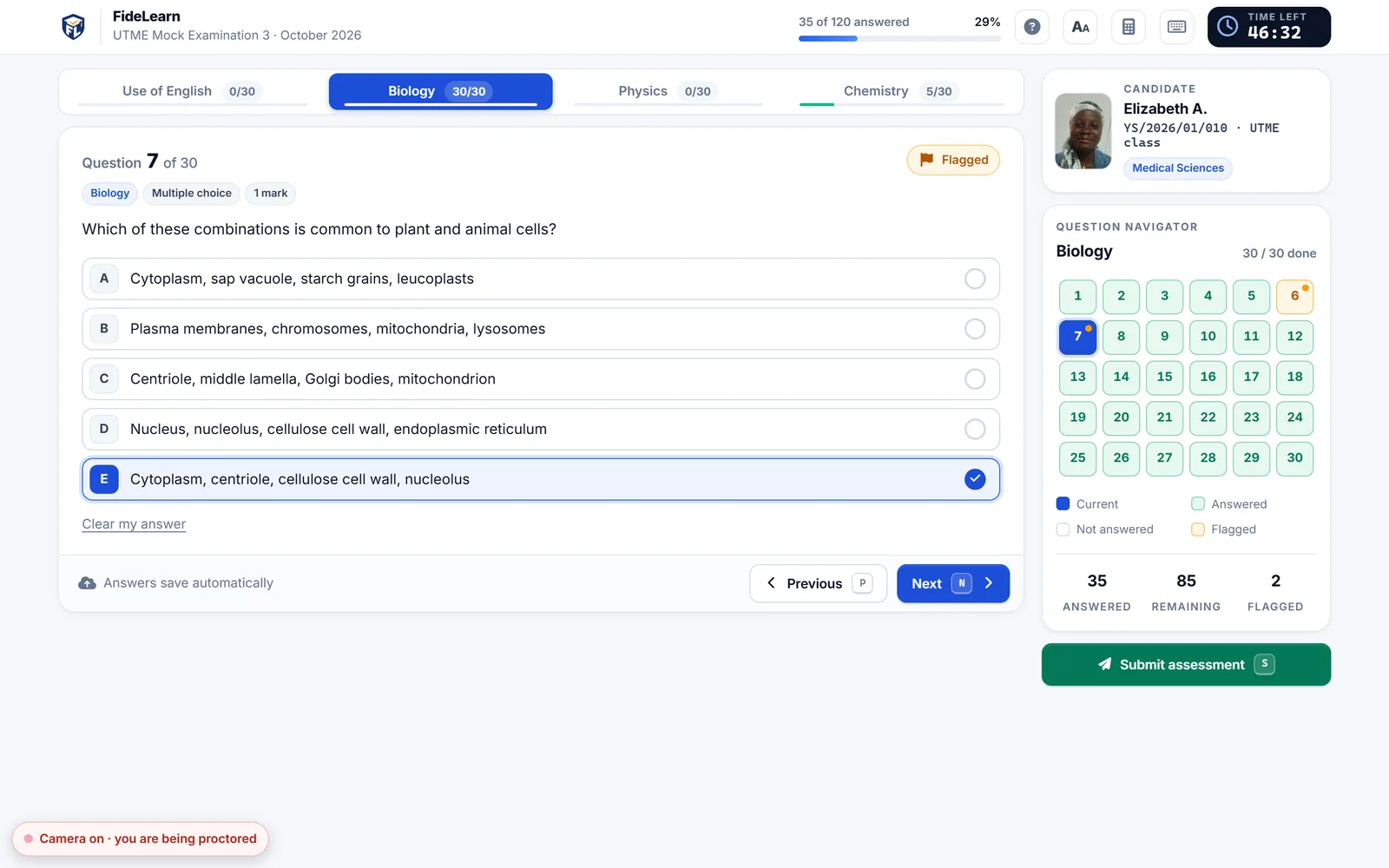Image resolution: width=1389 pixels, height=868 pixels.
Task: Open the Physics subject tab
Action: [x=668, y=91]
